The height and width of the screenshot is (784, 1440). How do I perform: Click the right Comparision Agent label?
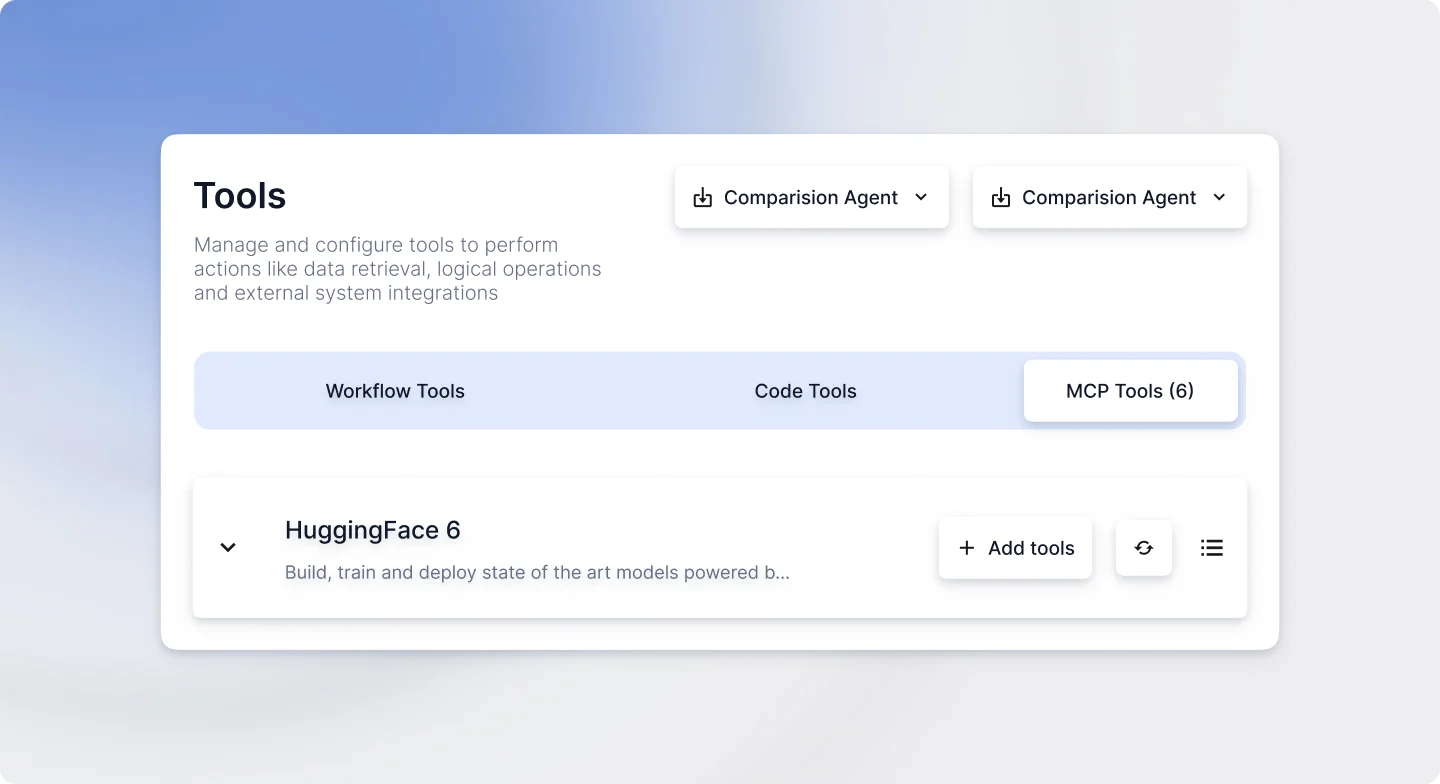click(1109, 198)
